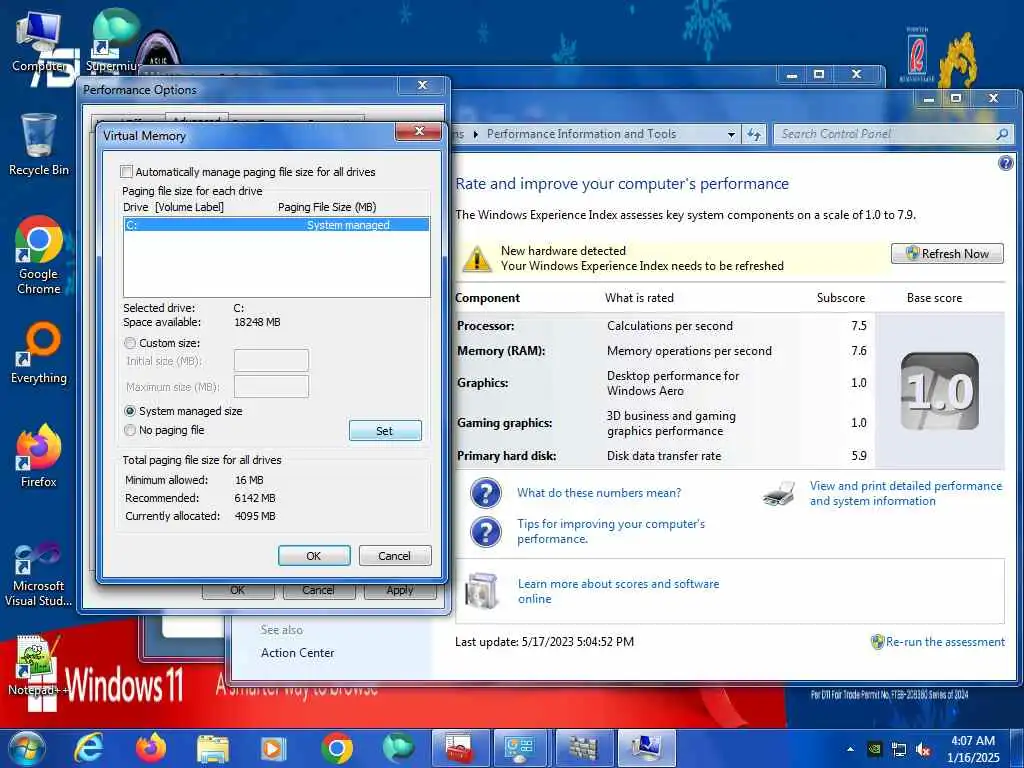Image resolution: width=1024 pixels, height=768 pixels.
Task: Click the taskbar clock showing 4:07 AM
Action: coord(973,749)
